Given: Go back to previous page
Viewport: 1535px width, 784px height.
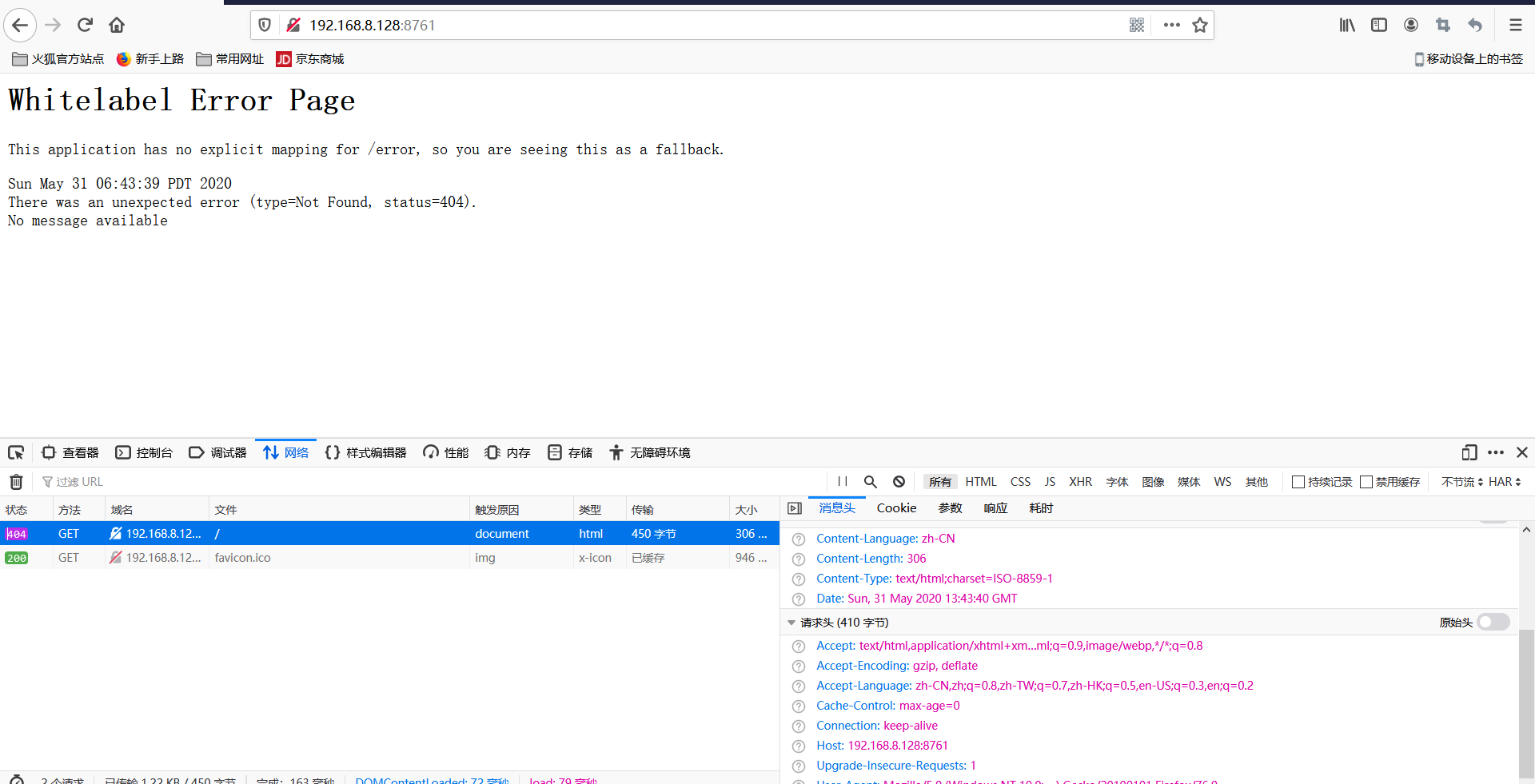Looking at the screenshot, I should (20, 26).
